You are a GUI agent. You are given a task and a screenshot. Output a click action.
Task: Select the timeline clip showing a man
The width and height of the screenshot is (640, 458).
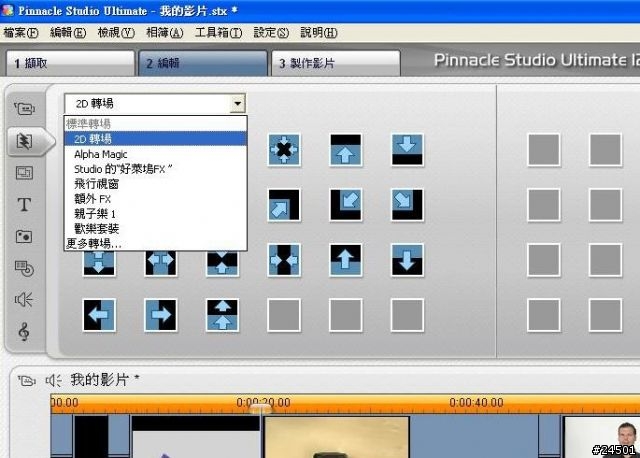point(600,437)
